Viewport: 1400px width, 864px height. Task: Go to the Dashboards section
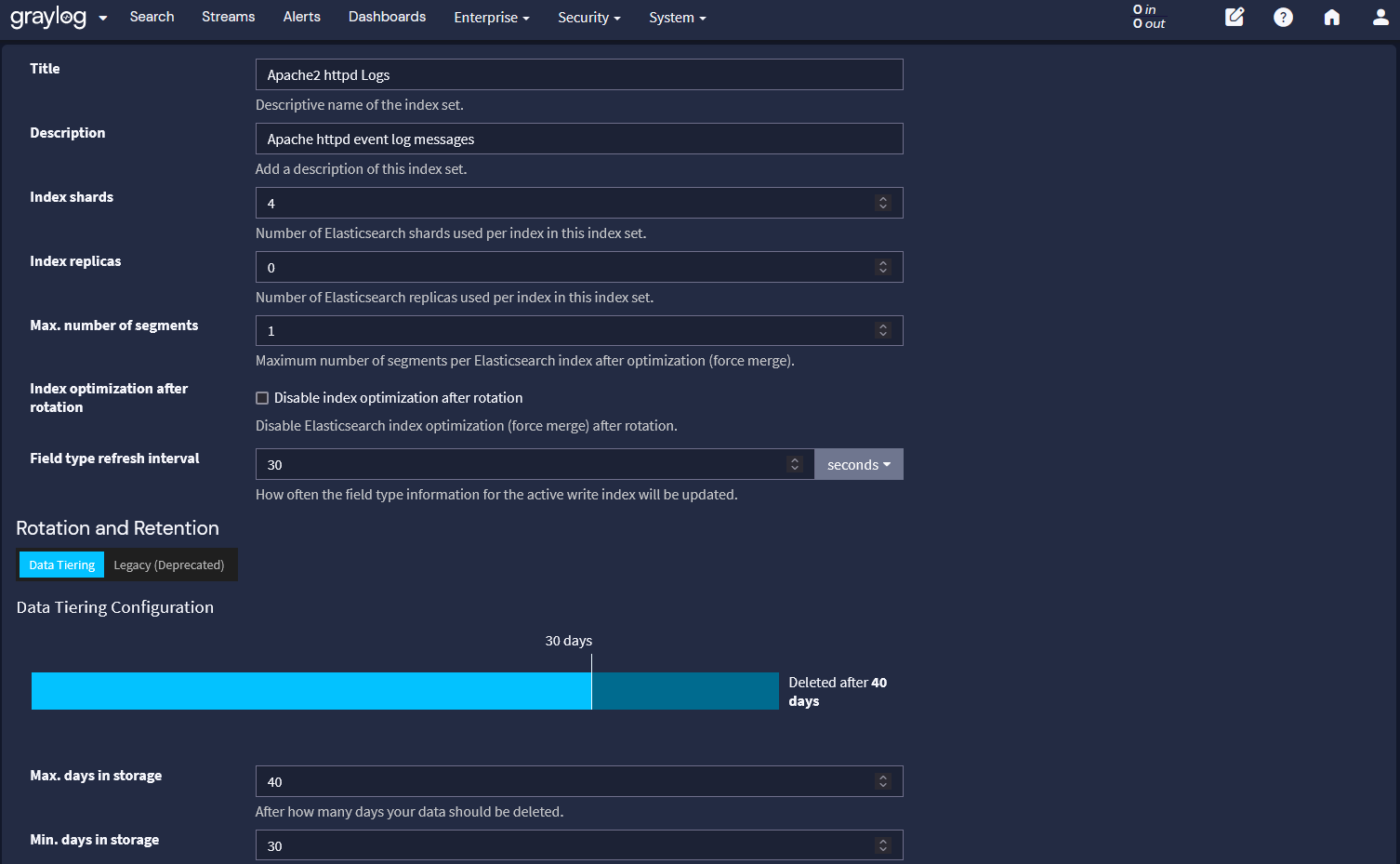pos(387,17)
